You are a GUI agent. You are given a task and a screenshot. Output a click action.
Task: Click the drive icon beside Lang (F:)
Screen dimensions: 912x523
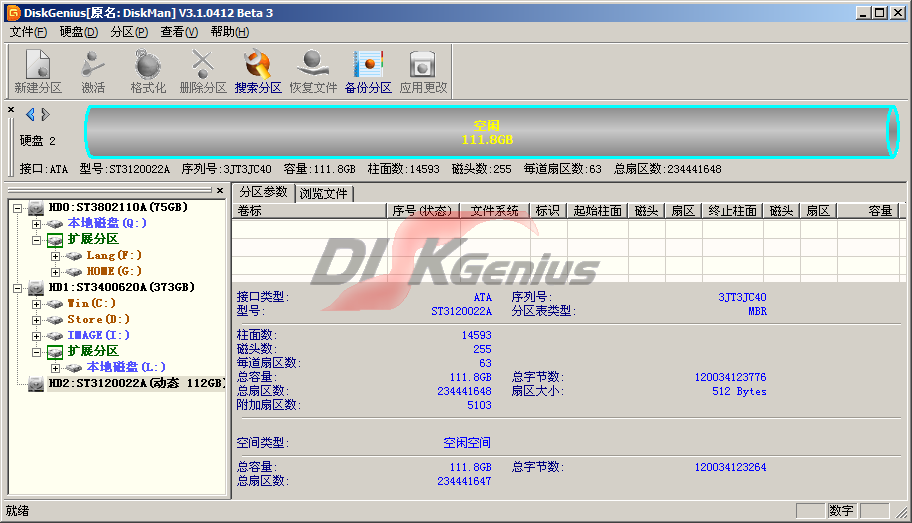74,255
